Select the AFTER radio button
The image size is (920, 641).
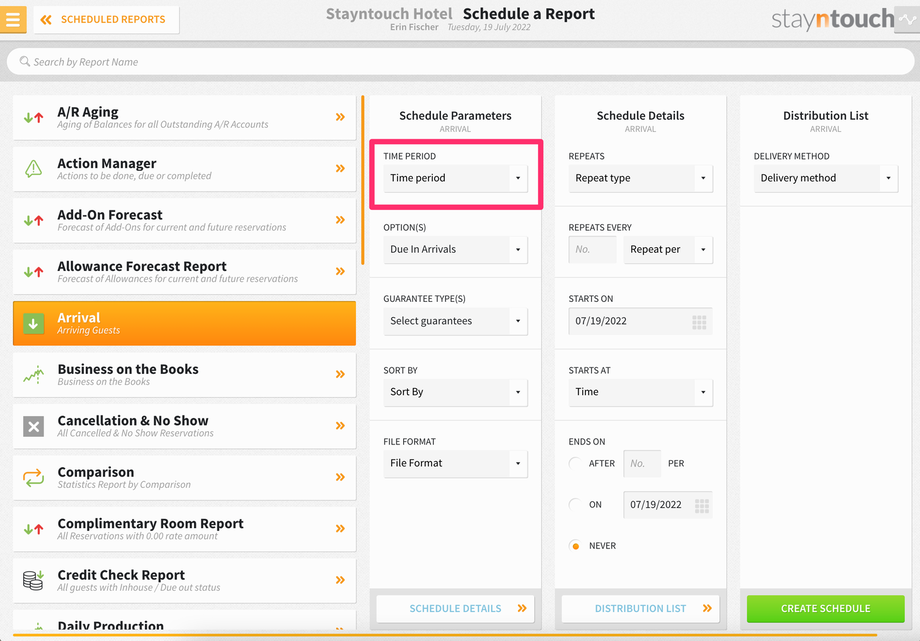click(x=576, y=463)
